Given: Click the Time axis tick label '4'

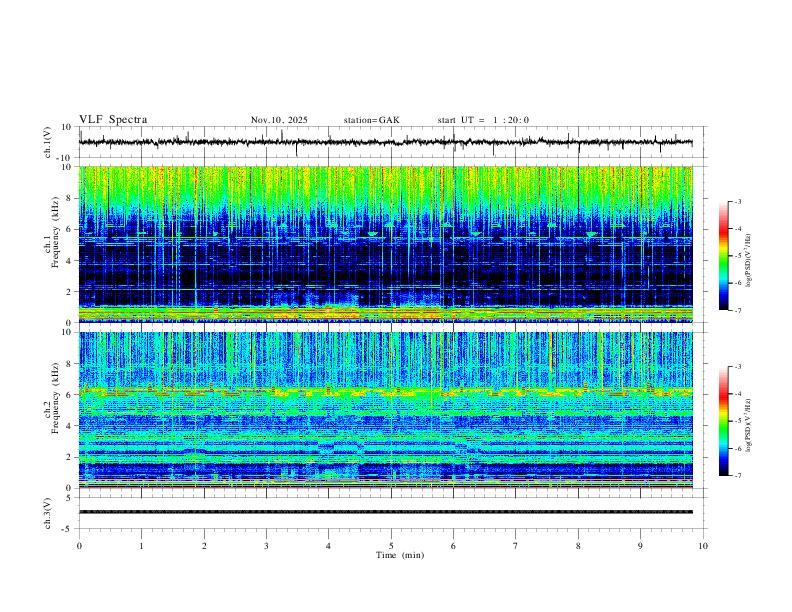Looking at the screenshot, I should (328, 546).
